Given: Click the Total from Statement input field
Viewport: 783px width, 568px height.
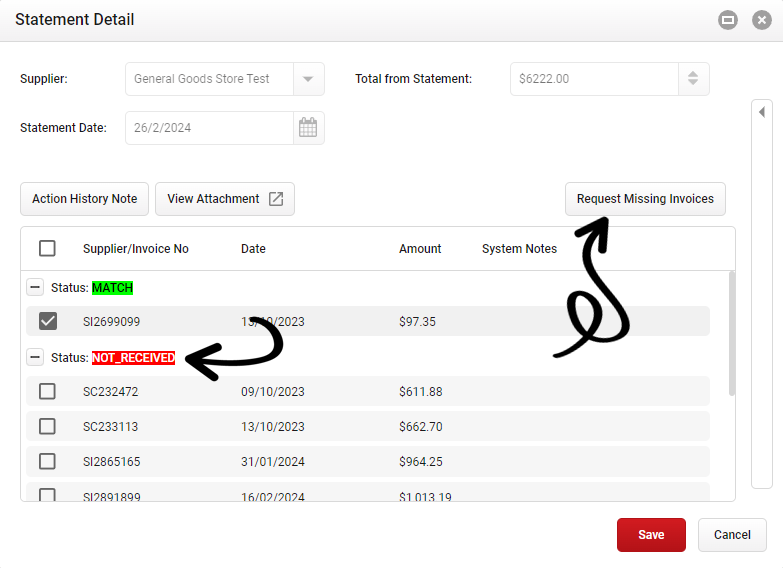Looking at the screenshot, I should [593, 79].
